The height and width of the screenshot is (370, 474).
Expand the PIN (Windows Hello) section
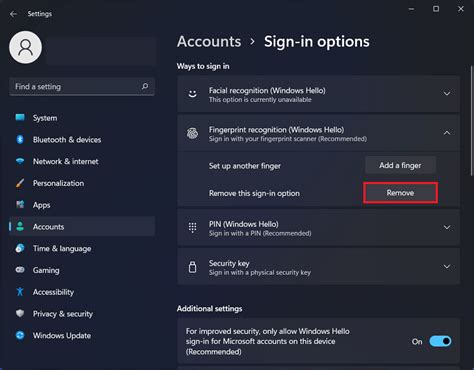447,227
